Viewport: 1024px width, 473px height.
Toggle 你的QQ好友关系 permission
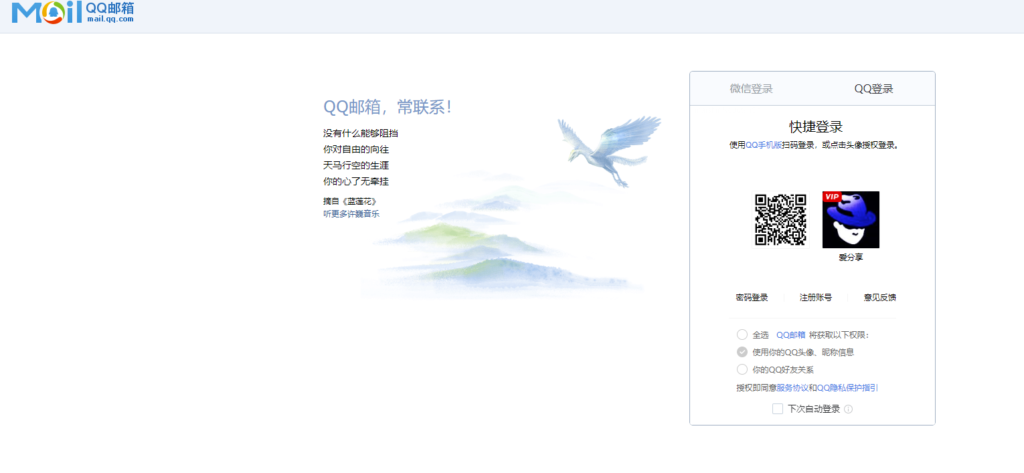click(x=742, y=369)
